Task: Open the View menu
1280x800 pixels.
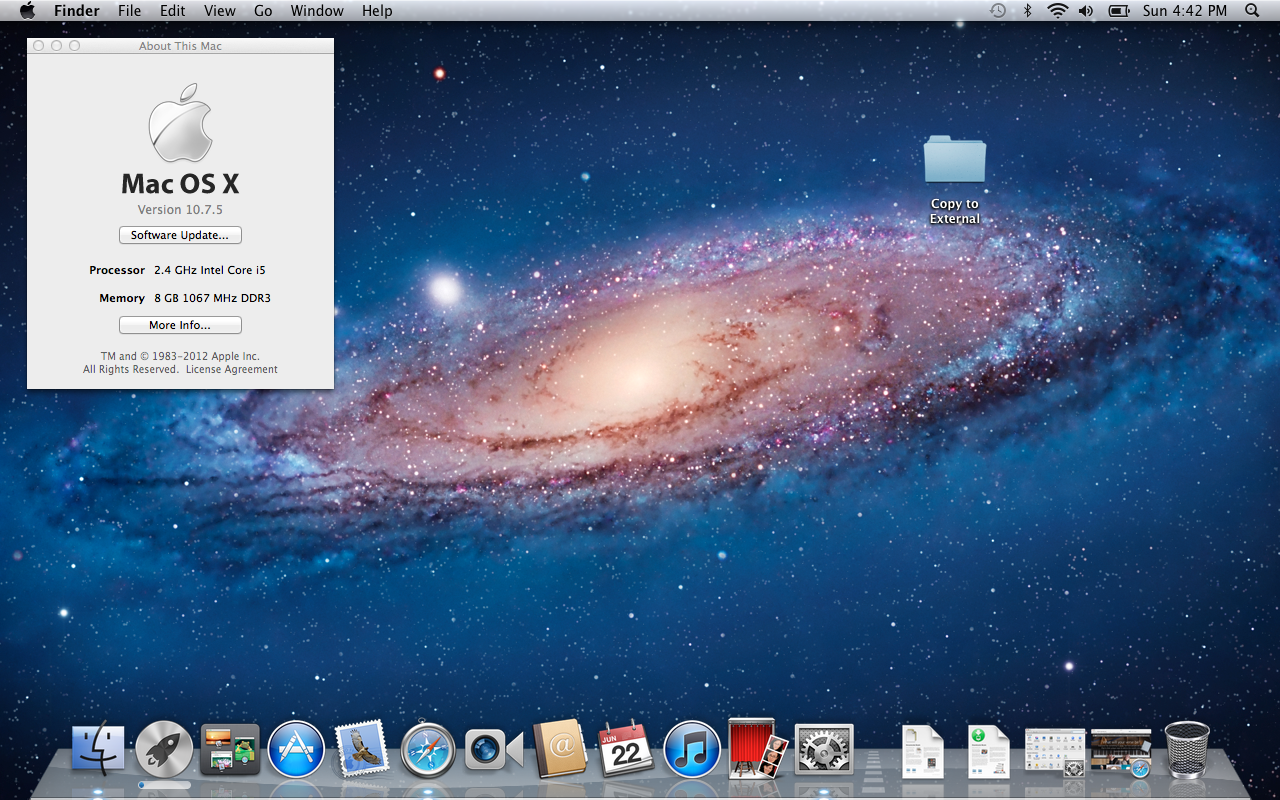Action: pyautogui.click(x=220, y=11)
